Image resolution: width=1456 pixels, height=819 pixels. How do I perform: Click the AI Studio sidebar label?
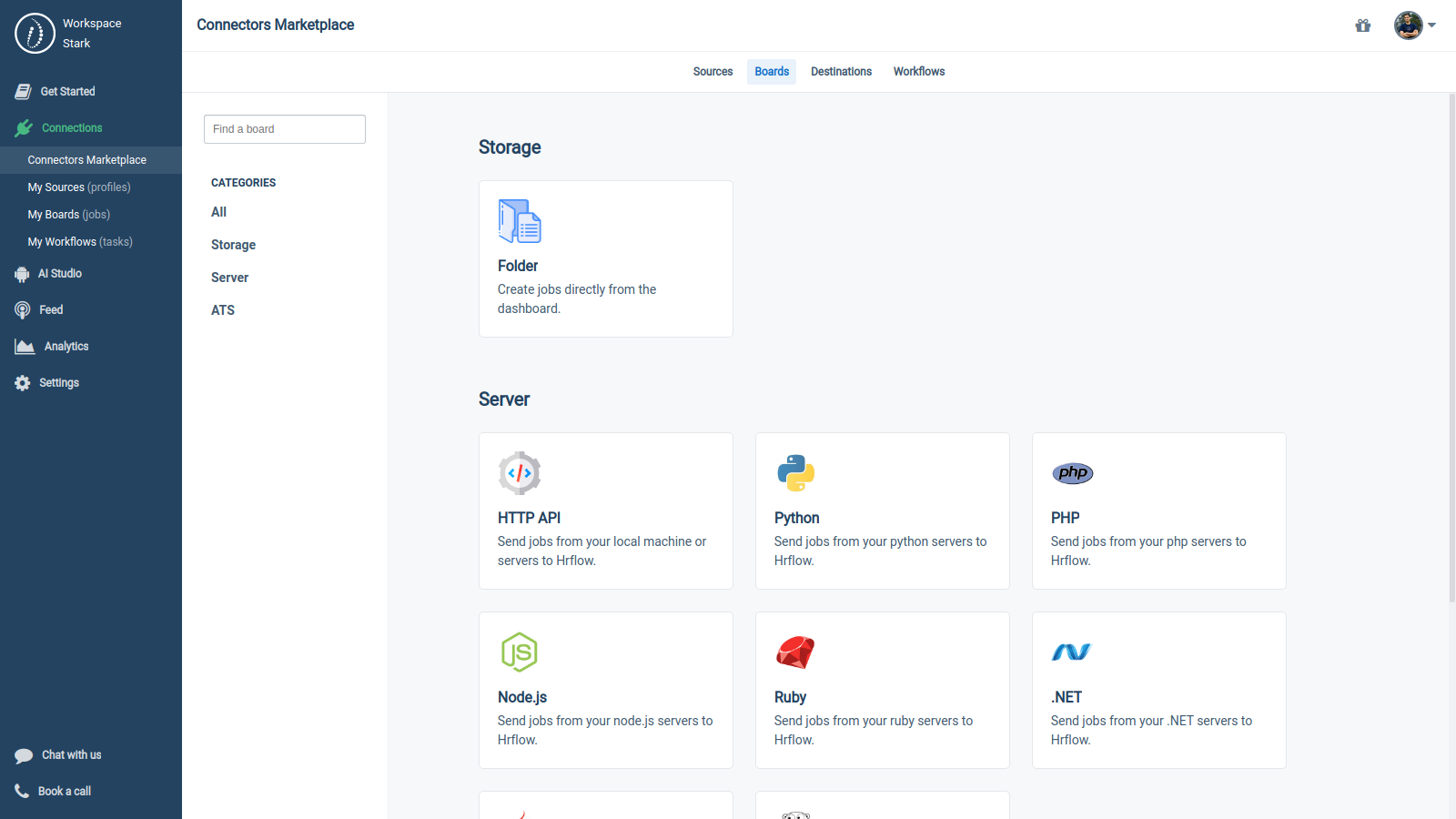click(60, 274)
